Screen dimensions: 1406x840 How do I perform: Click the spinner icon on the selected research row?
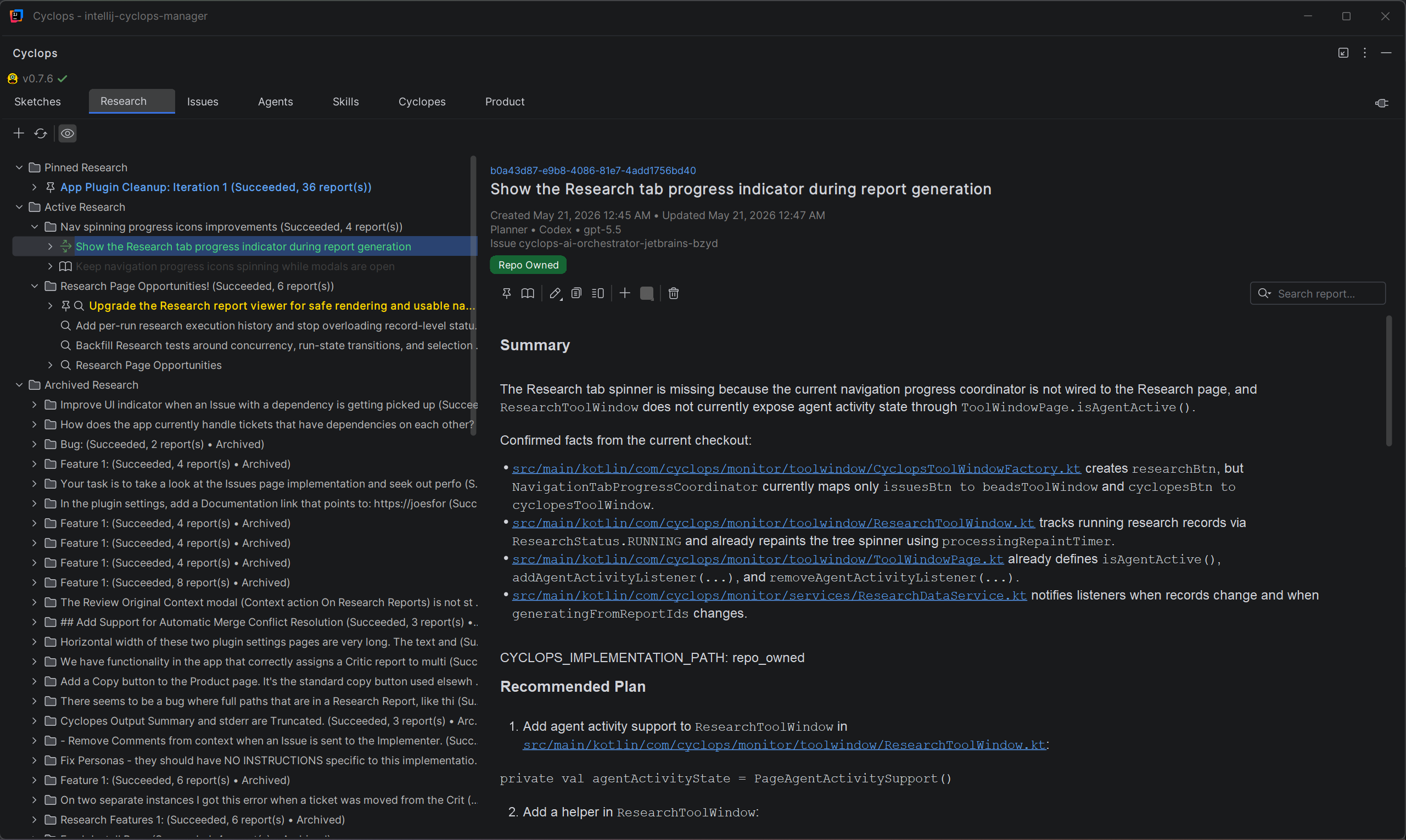click(66, 246)
